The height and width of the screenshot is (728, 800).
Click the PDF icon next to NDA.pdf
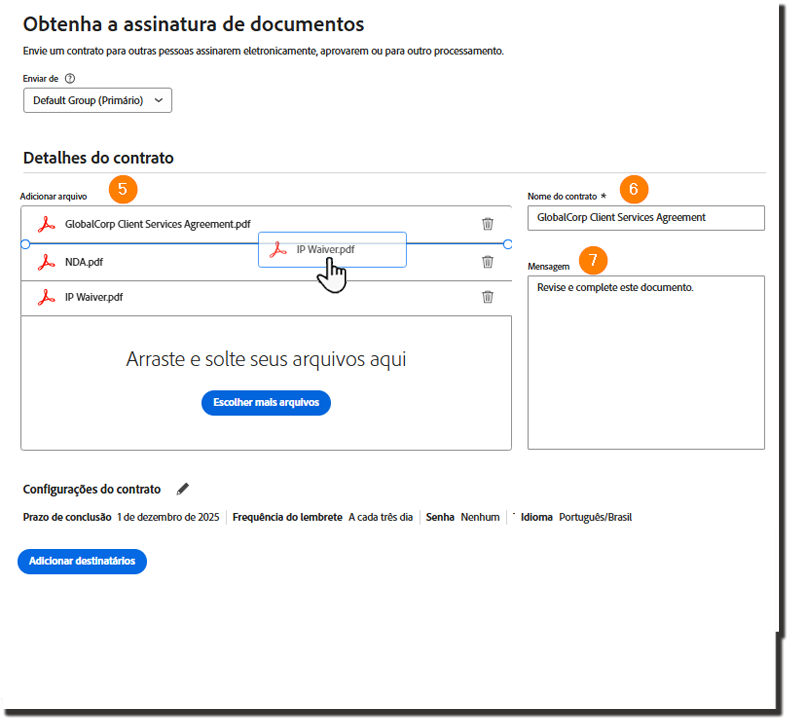point(45,261)
